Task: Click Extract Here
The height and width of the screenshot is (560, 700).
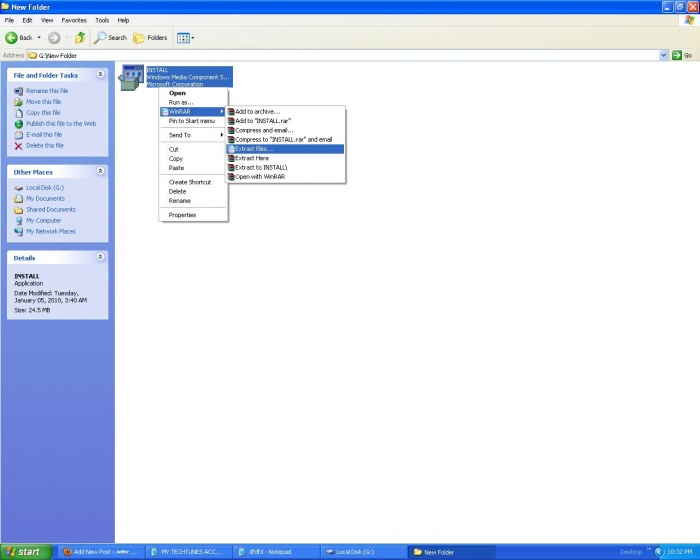Action: click(x=286, y=159)
